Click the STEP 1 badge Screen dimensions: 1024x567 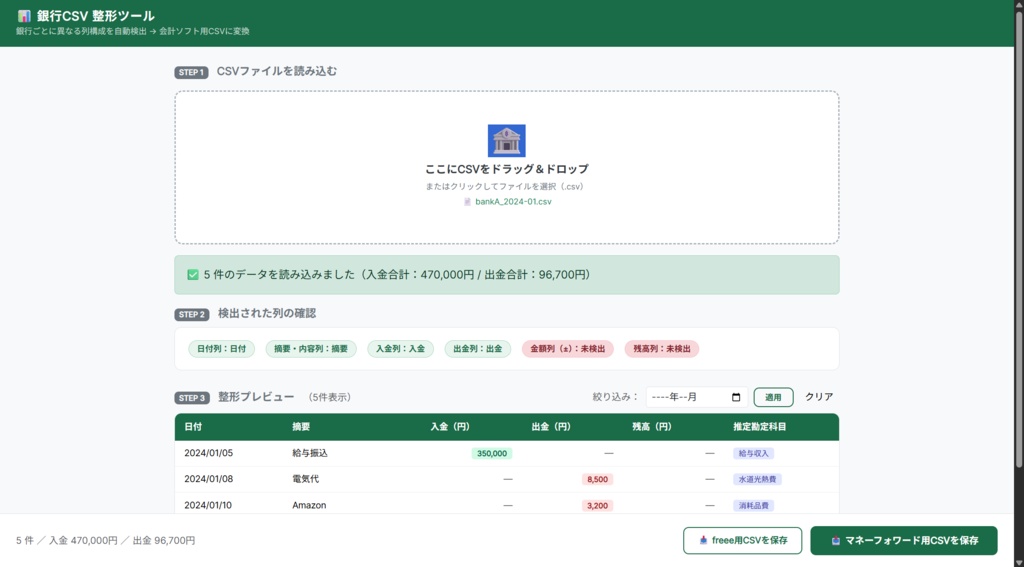pyautogui.click(x=191, y=73)
